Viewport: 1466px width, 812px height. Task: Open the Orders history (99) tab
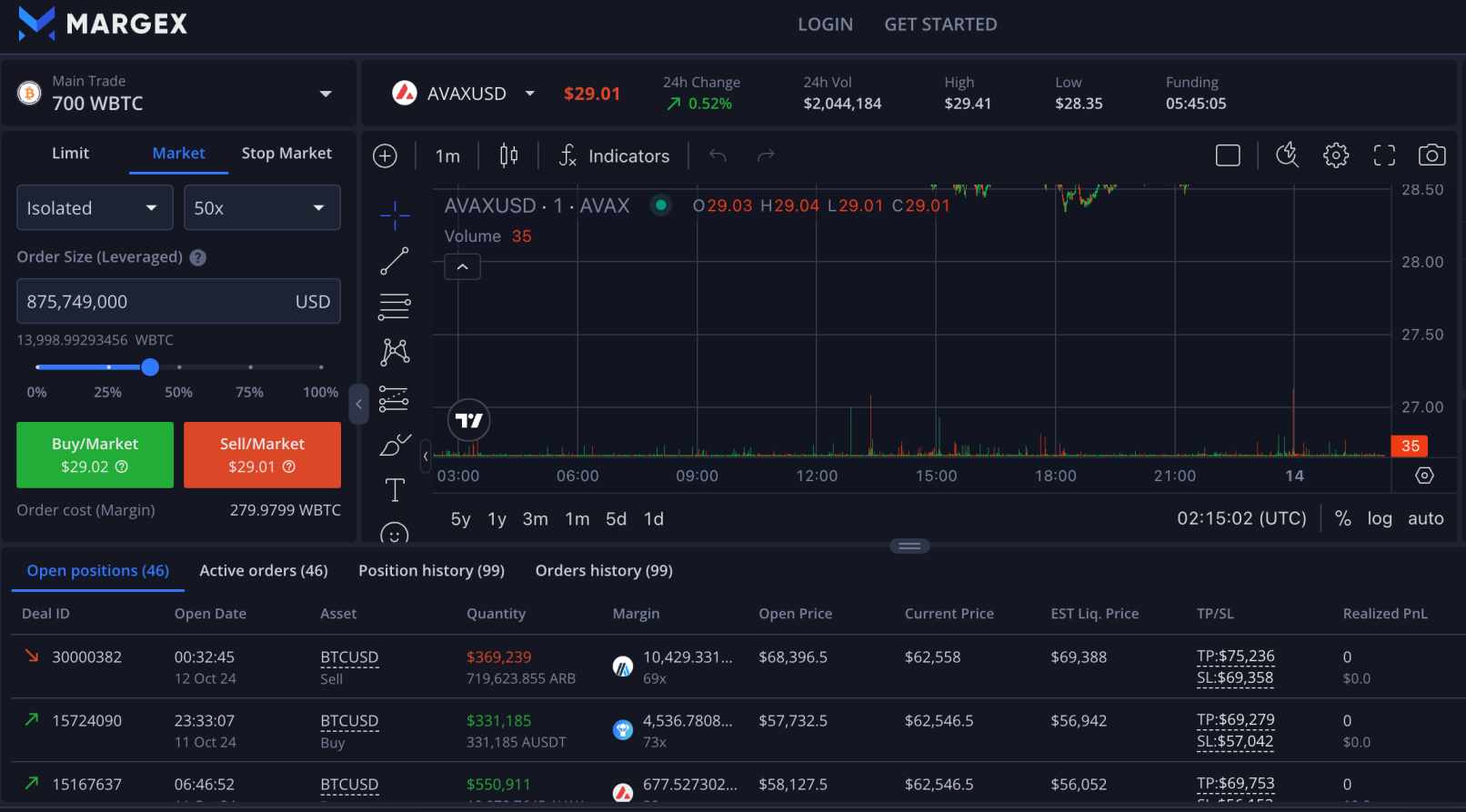tap(604, 570)
